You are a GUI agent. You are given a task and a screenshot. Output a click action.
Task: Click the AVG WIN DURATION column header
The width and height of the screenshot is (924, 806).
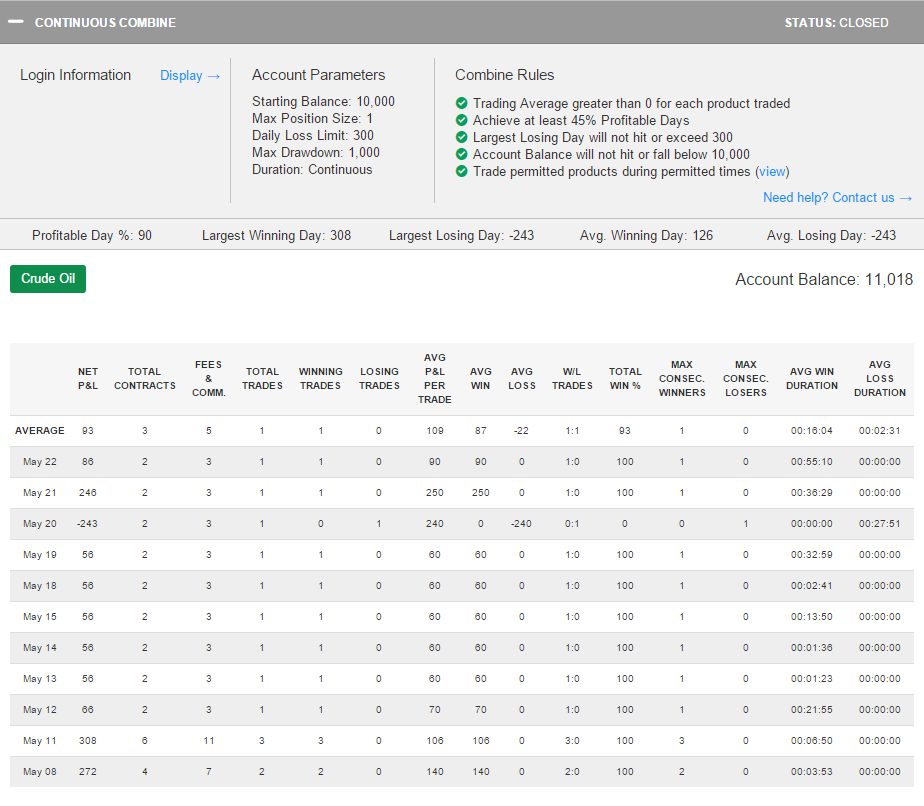tap(811, 378)
